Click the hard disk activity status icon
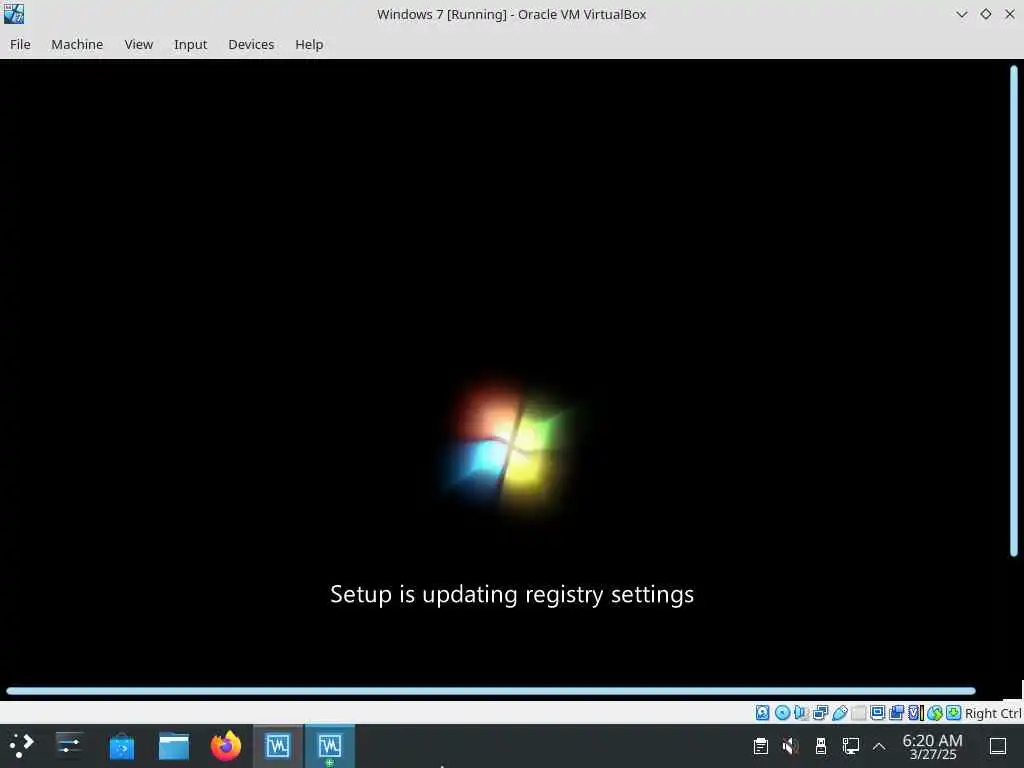Image resolution: width=1024 pixels, height=768 pixels. (x=762, y=712)
